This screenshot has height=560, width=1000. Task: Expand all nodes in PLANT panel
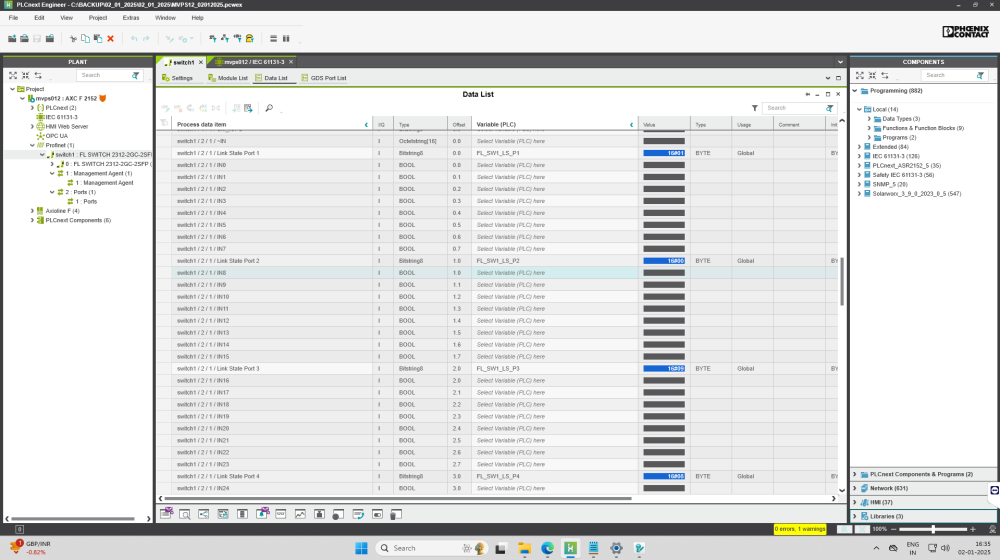point(13,75)
